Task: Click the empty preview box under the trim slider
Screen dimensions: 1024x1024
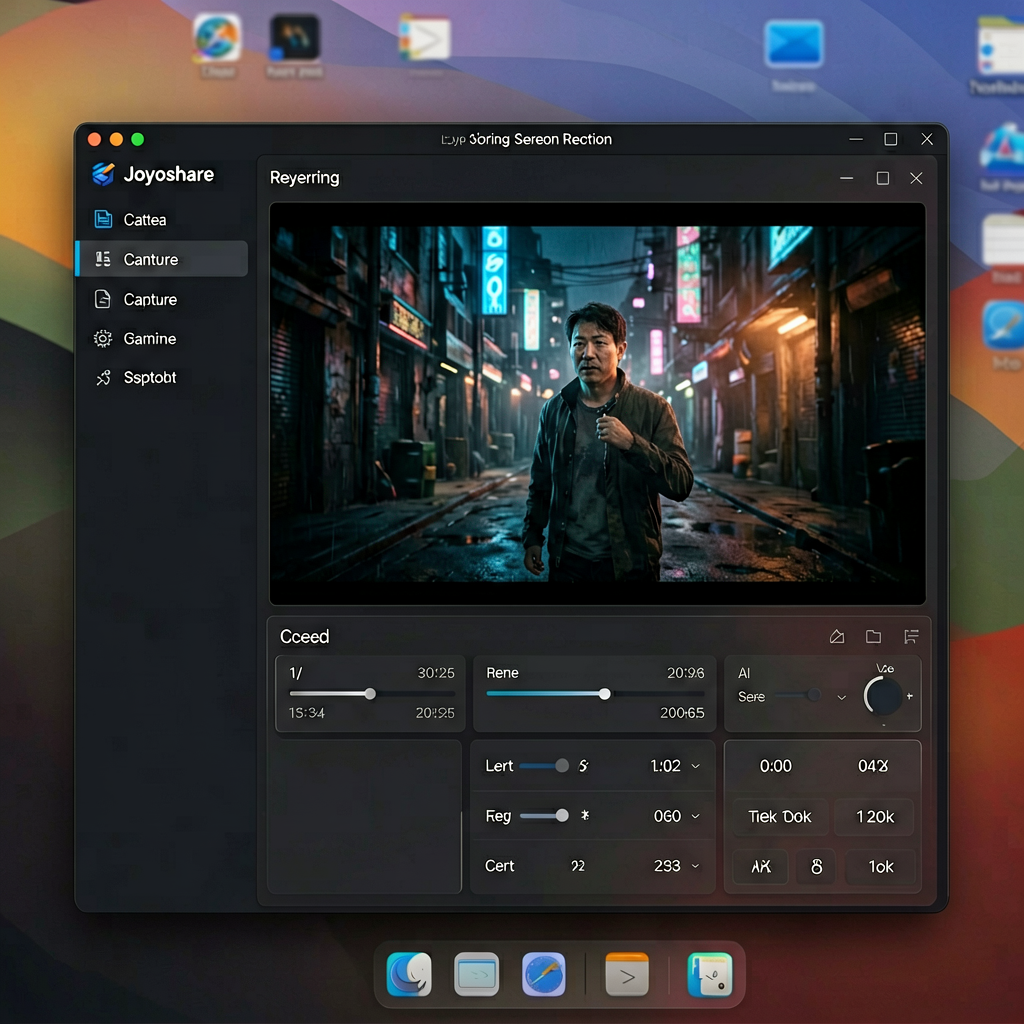Action: [x=364, y=816]
